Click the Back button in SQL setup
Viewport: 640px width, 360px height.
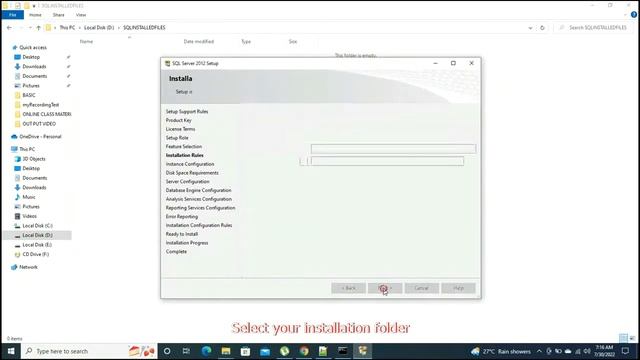point(348,288)
